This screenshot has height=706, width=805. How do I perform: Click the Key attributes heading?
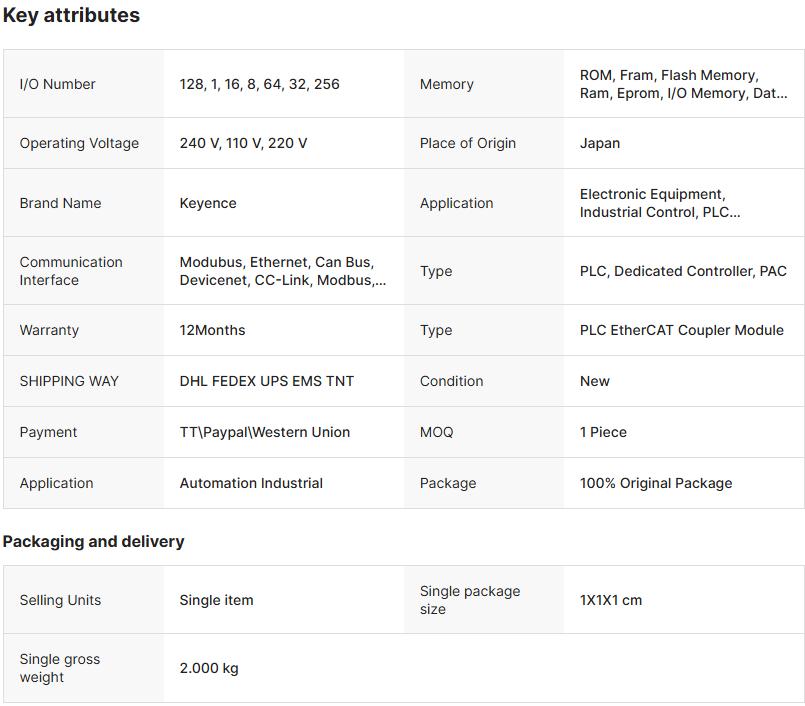coord(71,16)
